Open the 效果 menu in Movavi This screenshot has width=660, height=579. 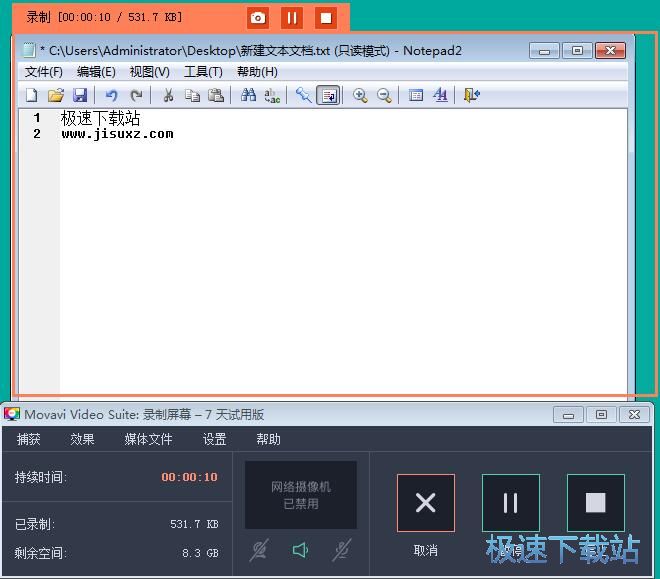pos(82,439)
